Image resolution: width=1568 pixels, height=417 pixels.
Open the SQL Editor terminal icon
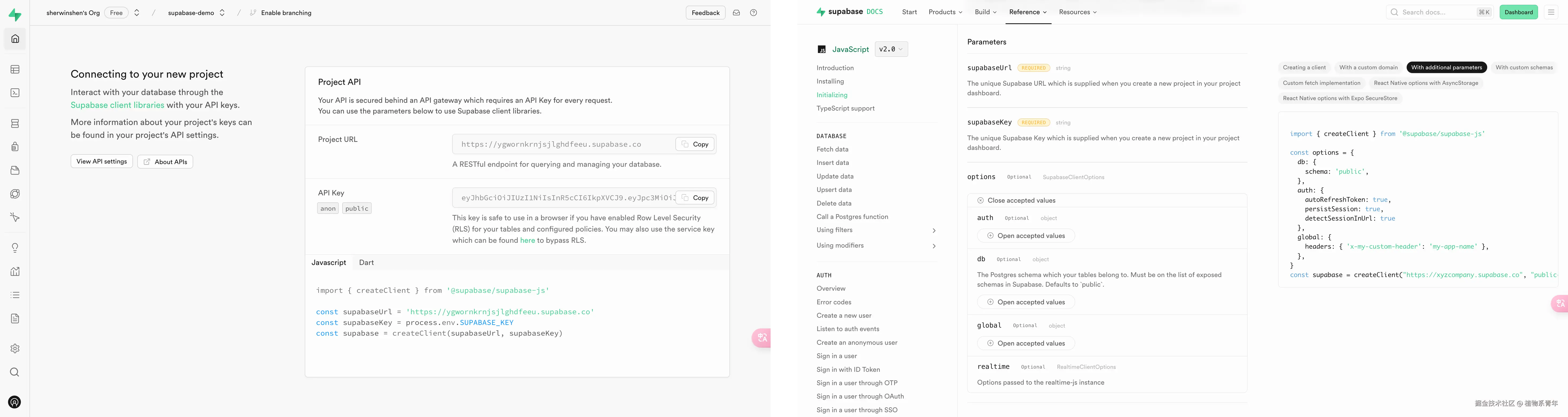(x=15, y=93)
